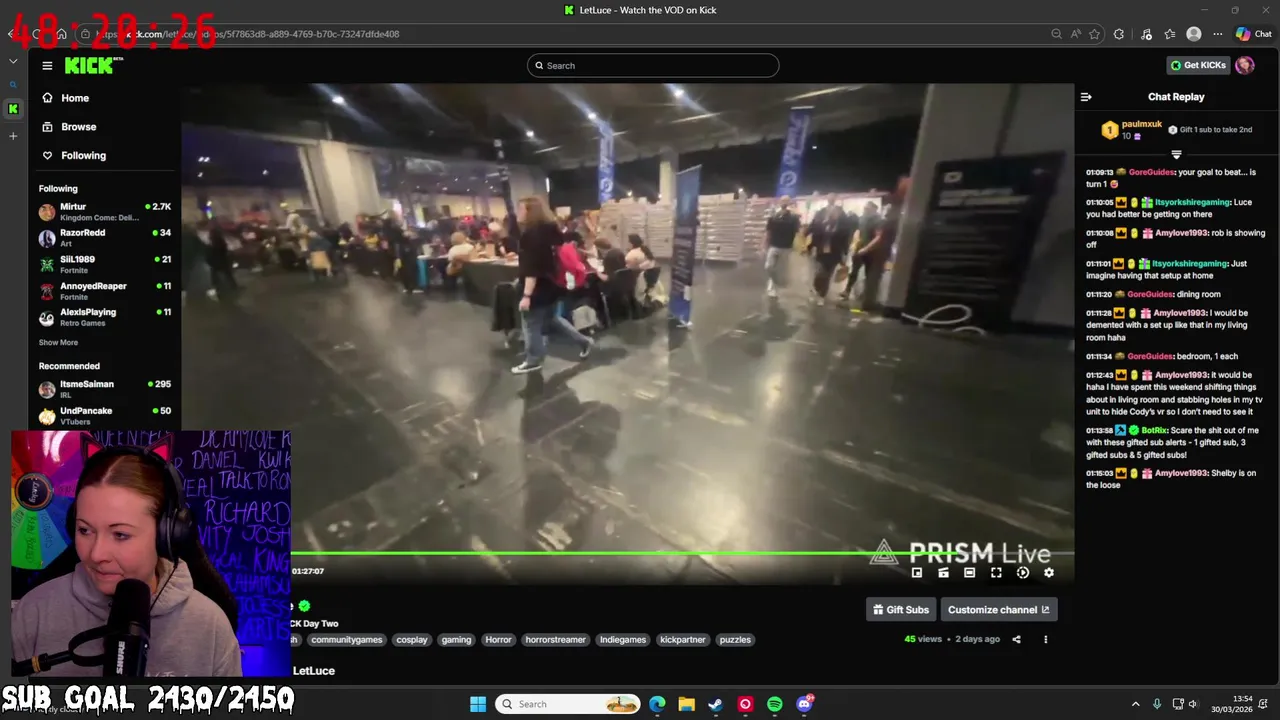
Task: Add this page to favorites
Action: [1095, 34]
